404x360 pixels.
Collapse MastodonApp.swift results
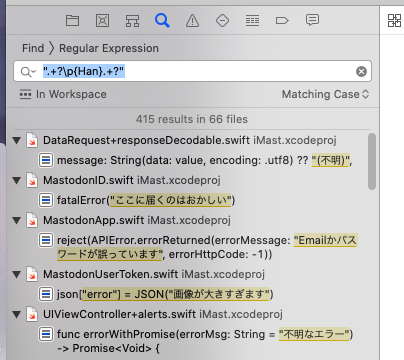click(x=17, y=220)
